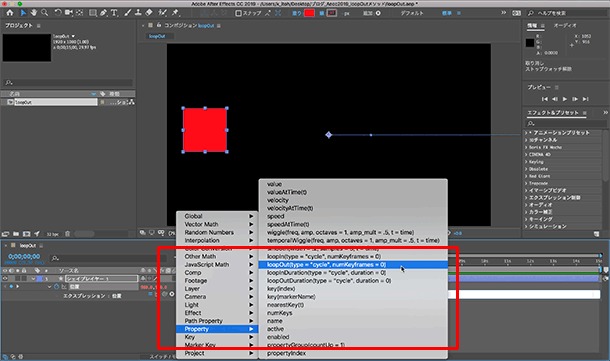
Task: Select the Zoom magnifier tool
Action: pyautogui.click(x=45, y=13)
